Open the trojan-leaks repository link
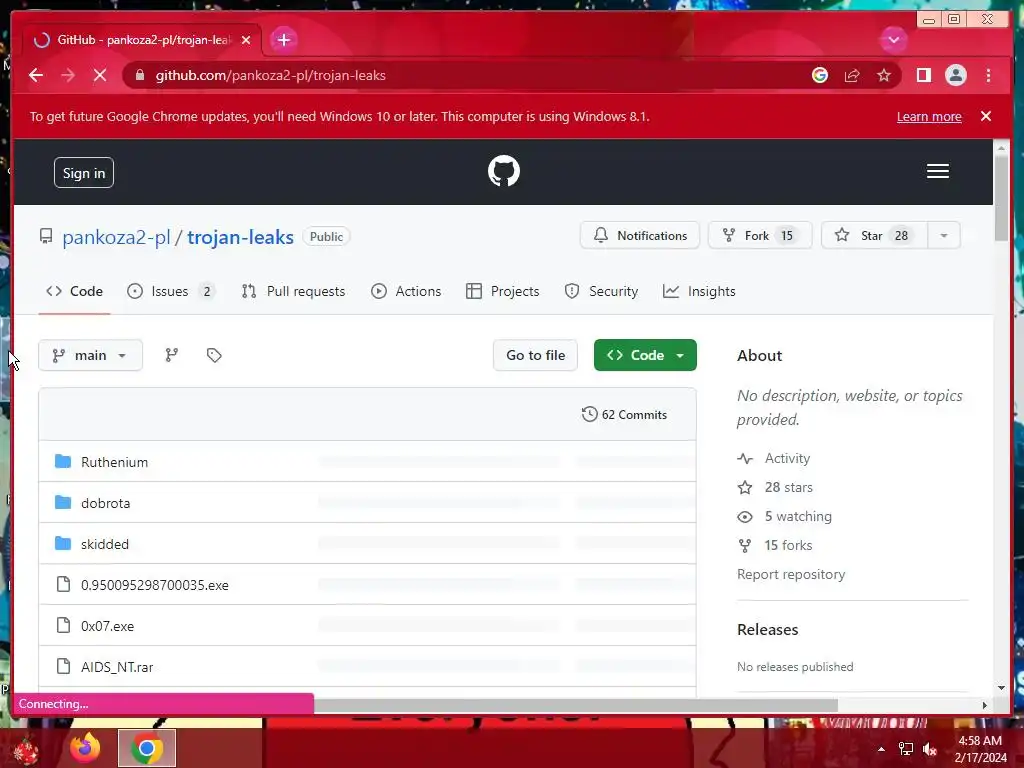The width and height of the screenshot is (1024, 768). (x=240, y=237)
